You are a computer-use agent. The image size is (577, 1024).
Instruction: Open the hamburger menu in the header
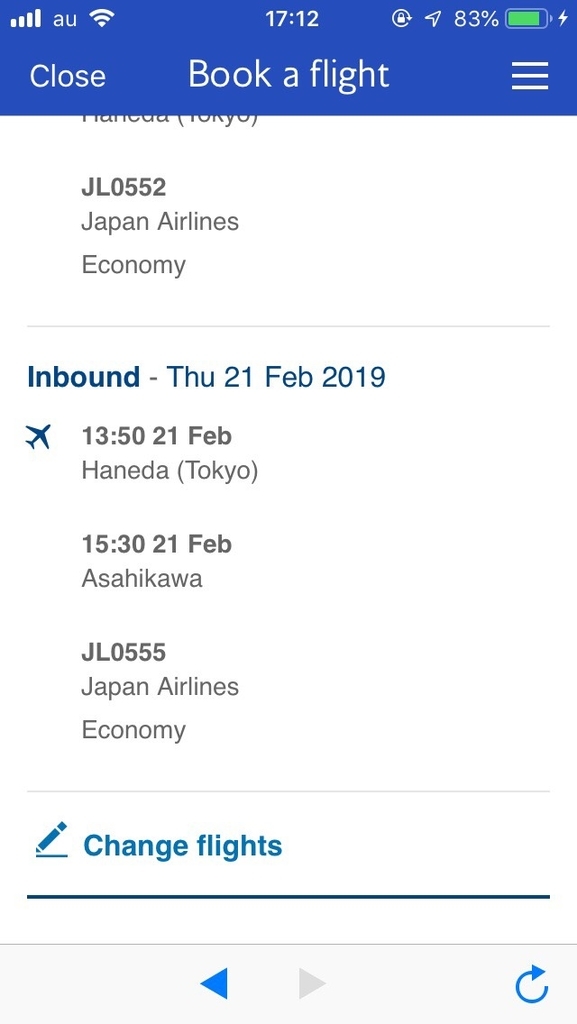[x=529, y=76]
